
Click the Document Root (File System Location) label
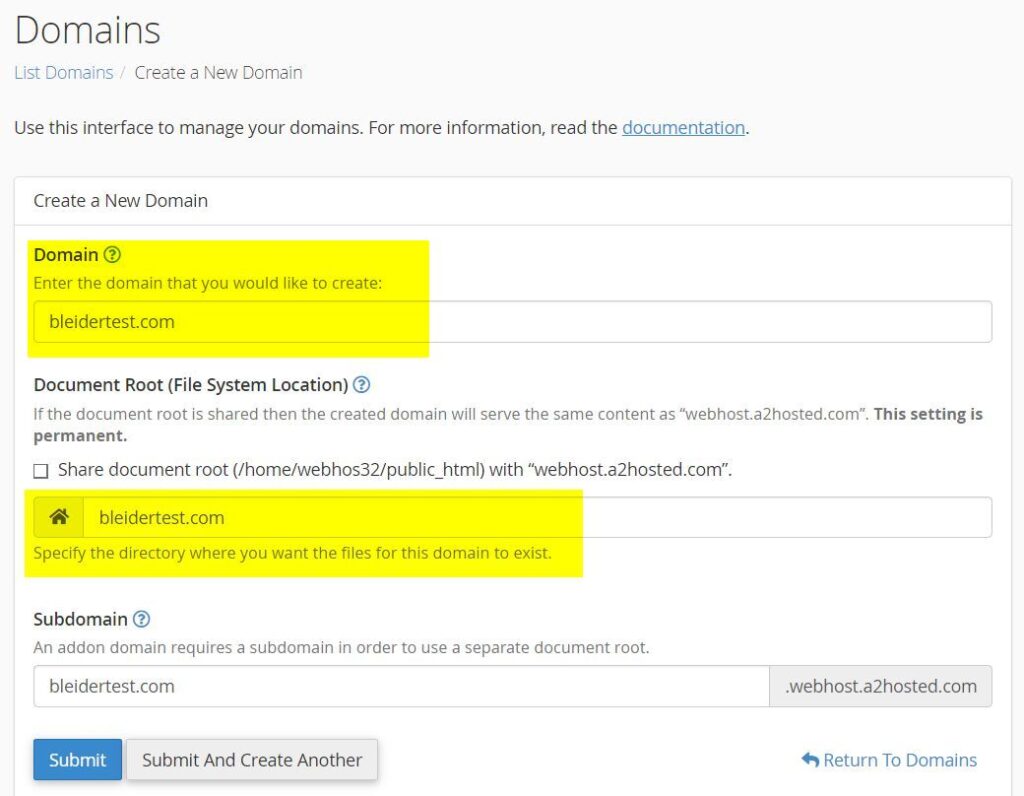pyautogui.click(x=191, y=385)
